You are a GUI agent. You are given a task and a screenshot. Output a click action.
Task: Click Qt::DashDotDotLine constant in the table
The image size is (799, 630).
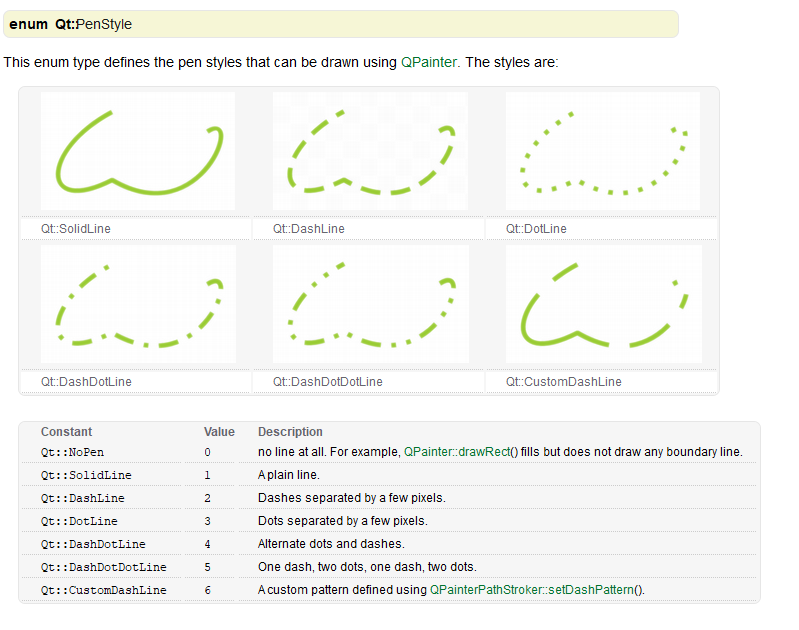coord(104,567)
